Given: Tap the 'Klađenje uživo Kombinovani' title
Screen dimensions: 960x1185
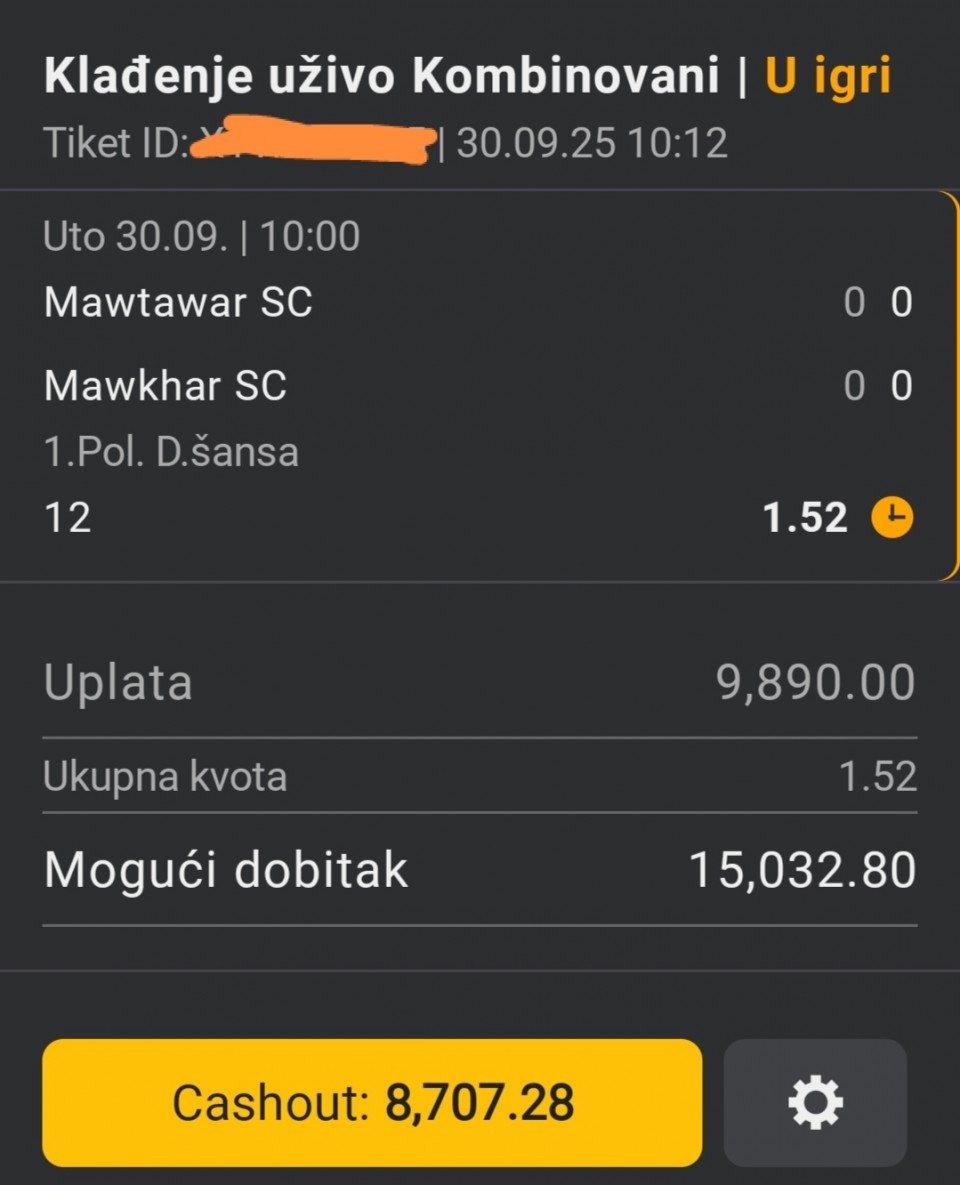Looking at the screenshot, I should [x=381, y=76].
